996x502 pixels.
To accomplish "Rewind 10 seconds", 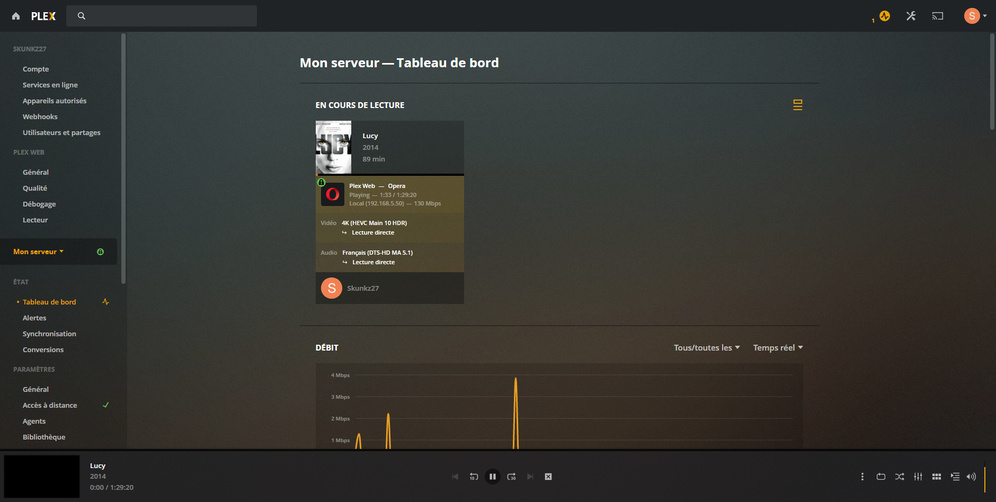I will tap(474, 477).
